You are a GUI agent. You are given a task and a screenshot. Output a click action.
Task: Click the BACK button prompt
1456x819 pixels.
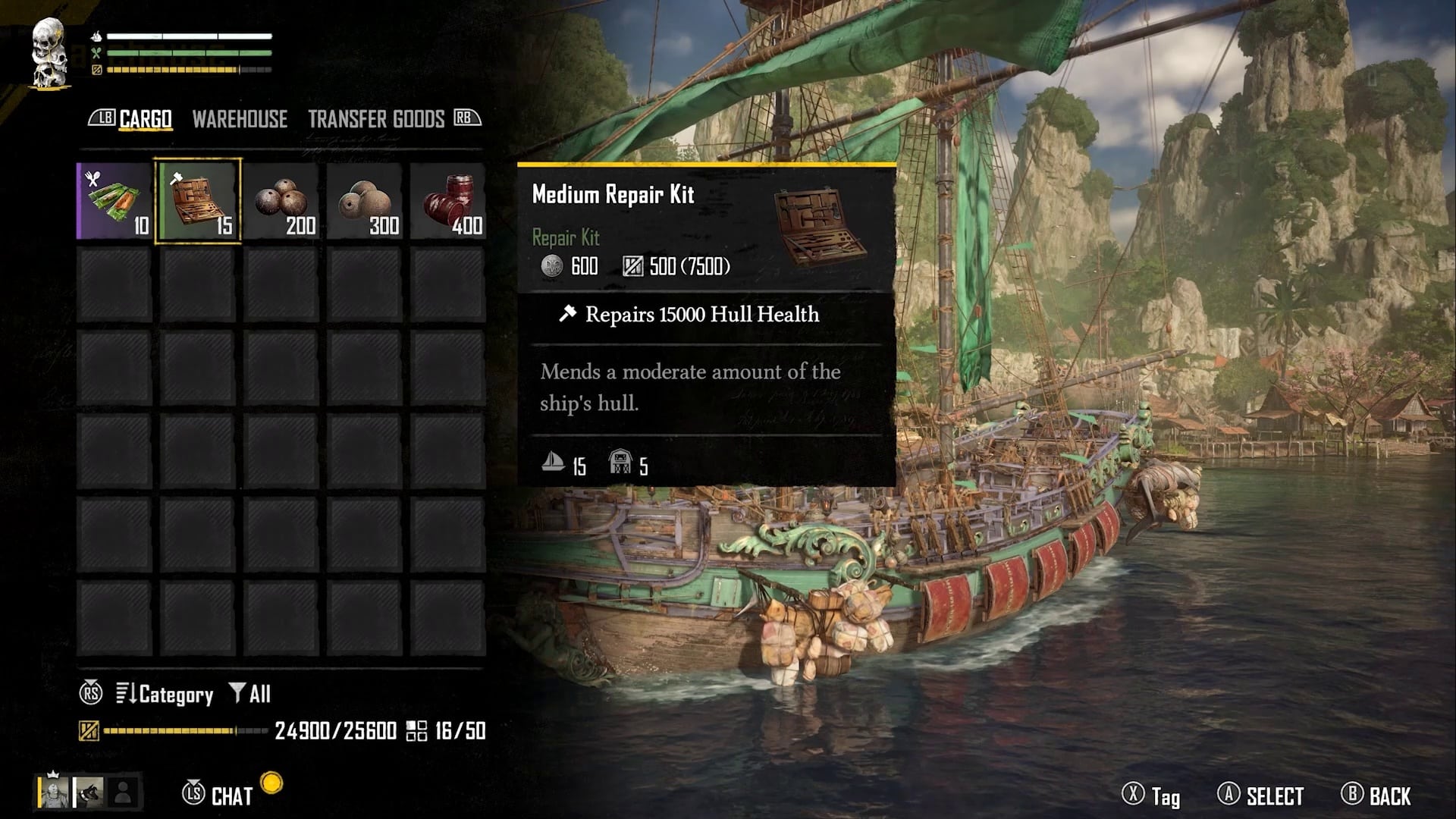coord(1376,795)
